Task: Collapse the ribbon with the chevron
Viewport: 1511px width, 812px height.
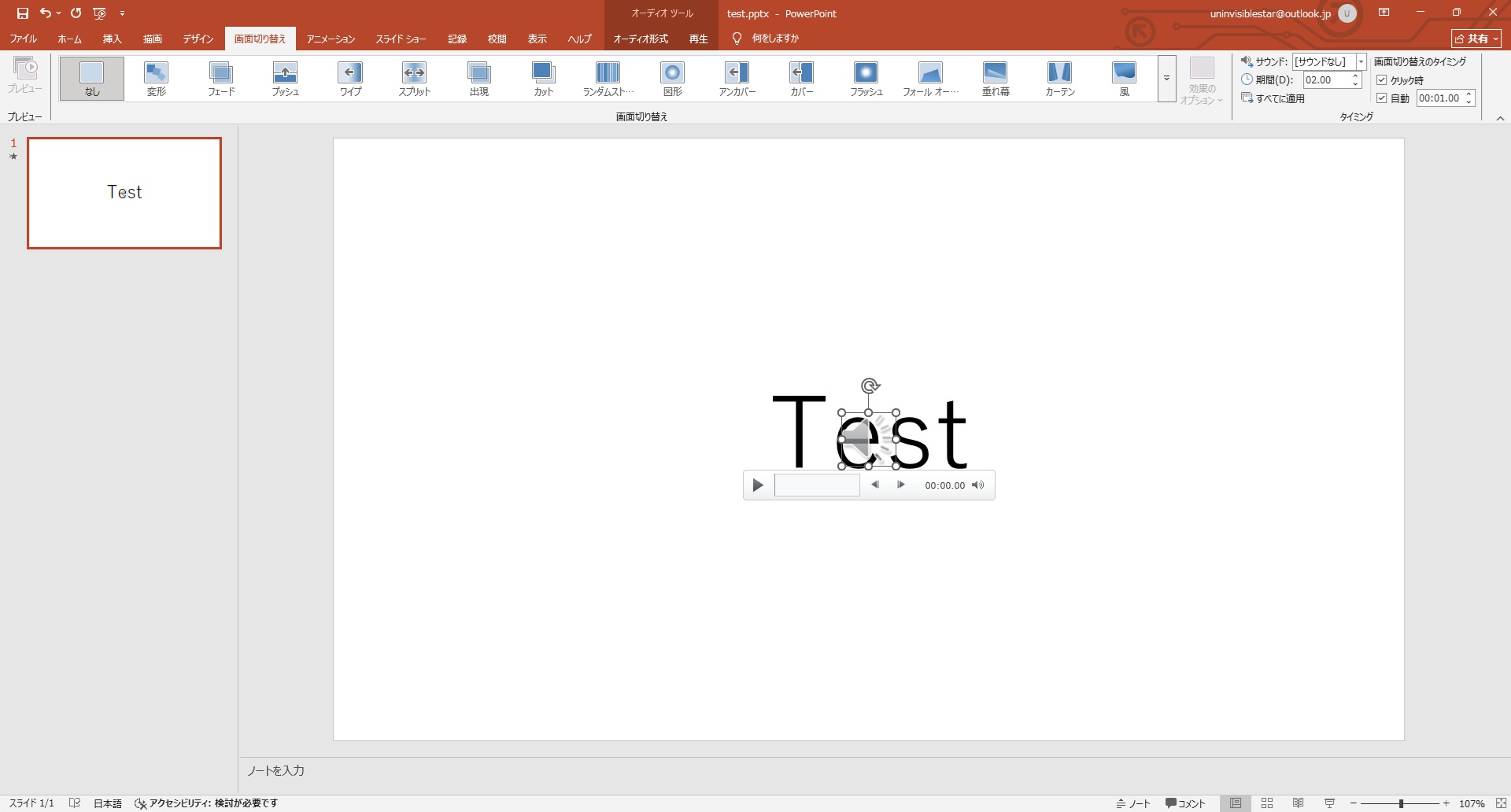Action: (x=1500, y=118)
